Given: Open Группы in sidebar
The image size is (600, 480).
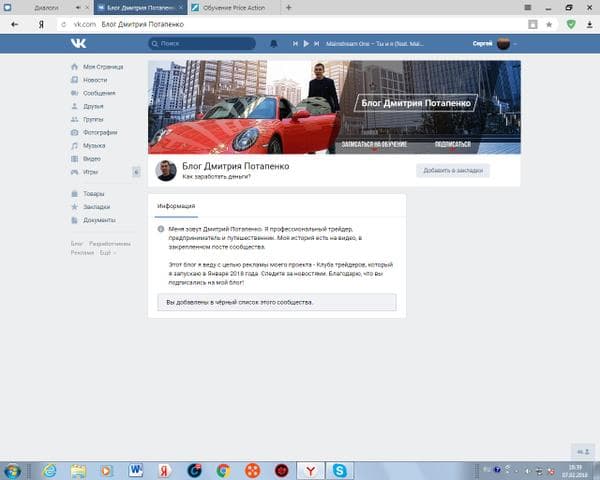Looking at the screenshot, I should (x=88, y=119).
